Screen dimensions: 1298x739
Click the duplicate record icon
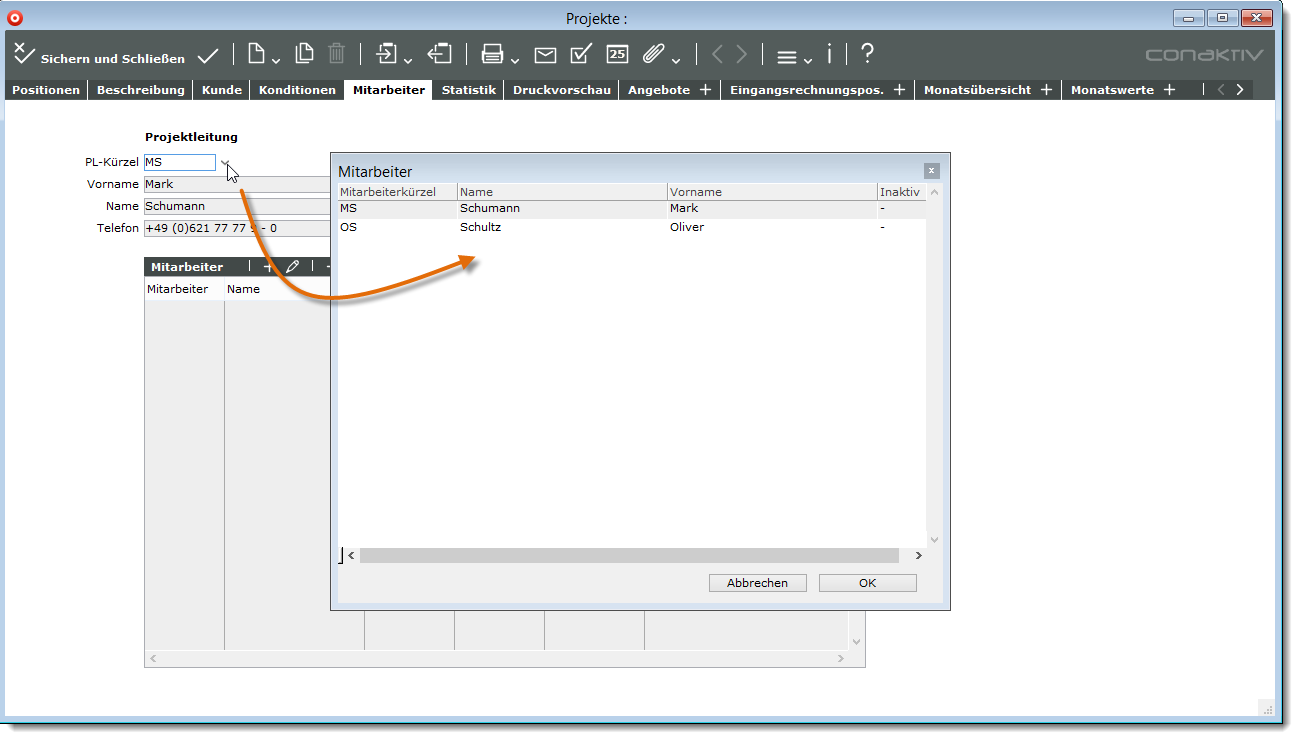point(304,54)
